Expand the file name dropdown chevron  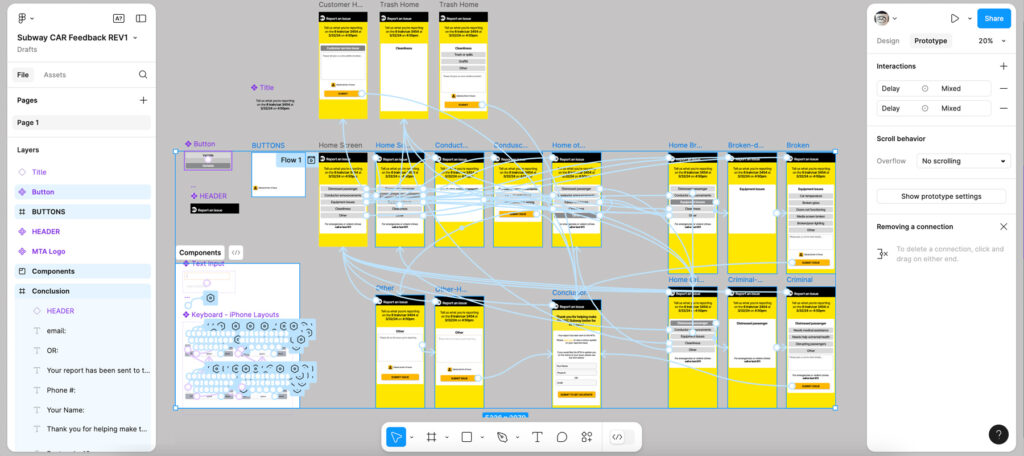[x=135, y=38]
